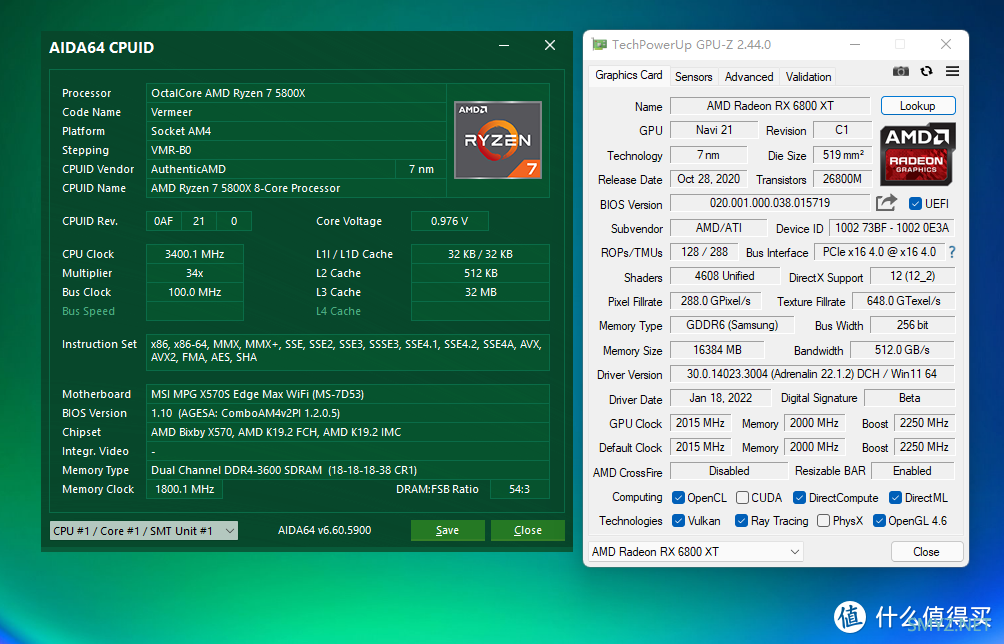The image size is (1004, 644).
Task: Click the Ryzen 7 processor logo
Action: click(x=498, y=140)
